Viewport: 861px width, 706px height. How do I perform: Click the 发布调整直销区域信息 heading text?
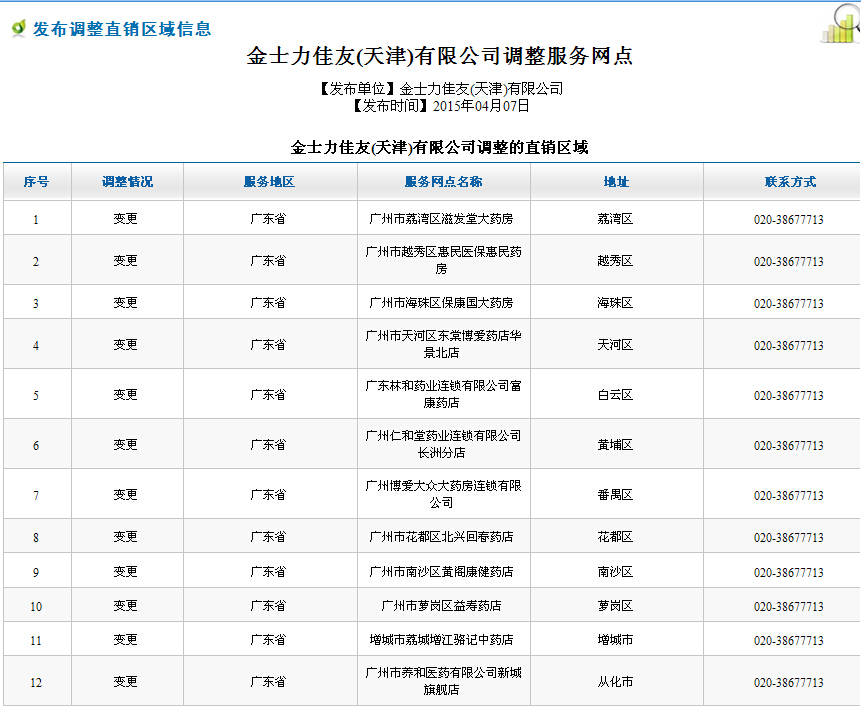point(121,29)
